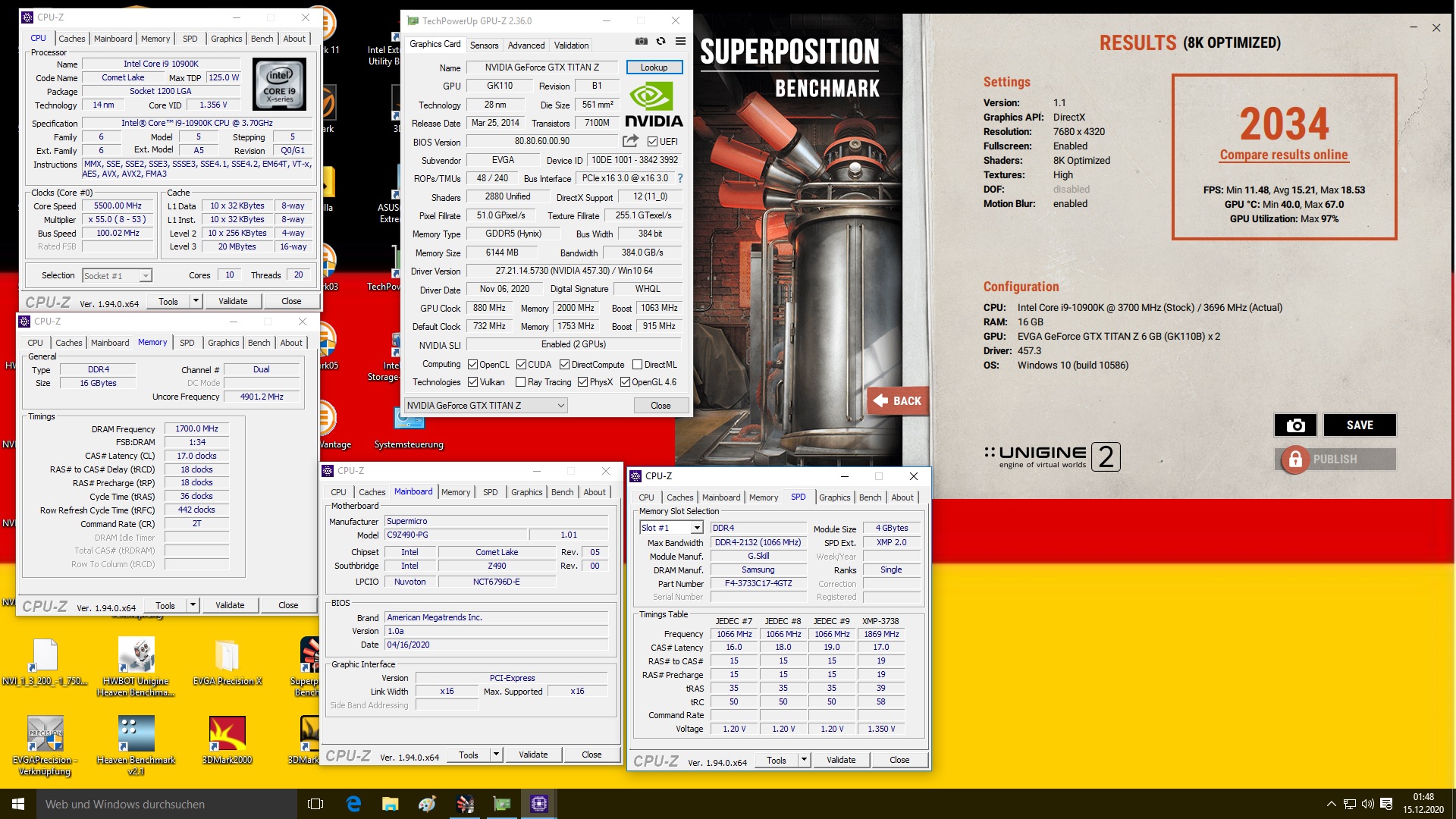The height and width of the screenshot is (819, 1456).
Task: Expand Tools dropdown arrow in CPU-Z CPU window
Action: point(196,301)
